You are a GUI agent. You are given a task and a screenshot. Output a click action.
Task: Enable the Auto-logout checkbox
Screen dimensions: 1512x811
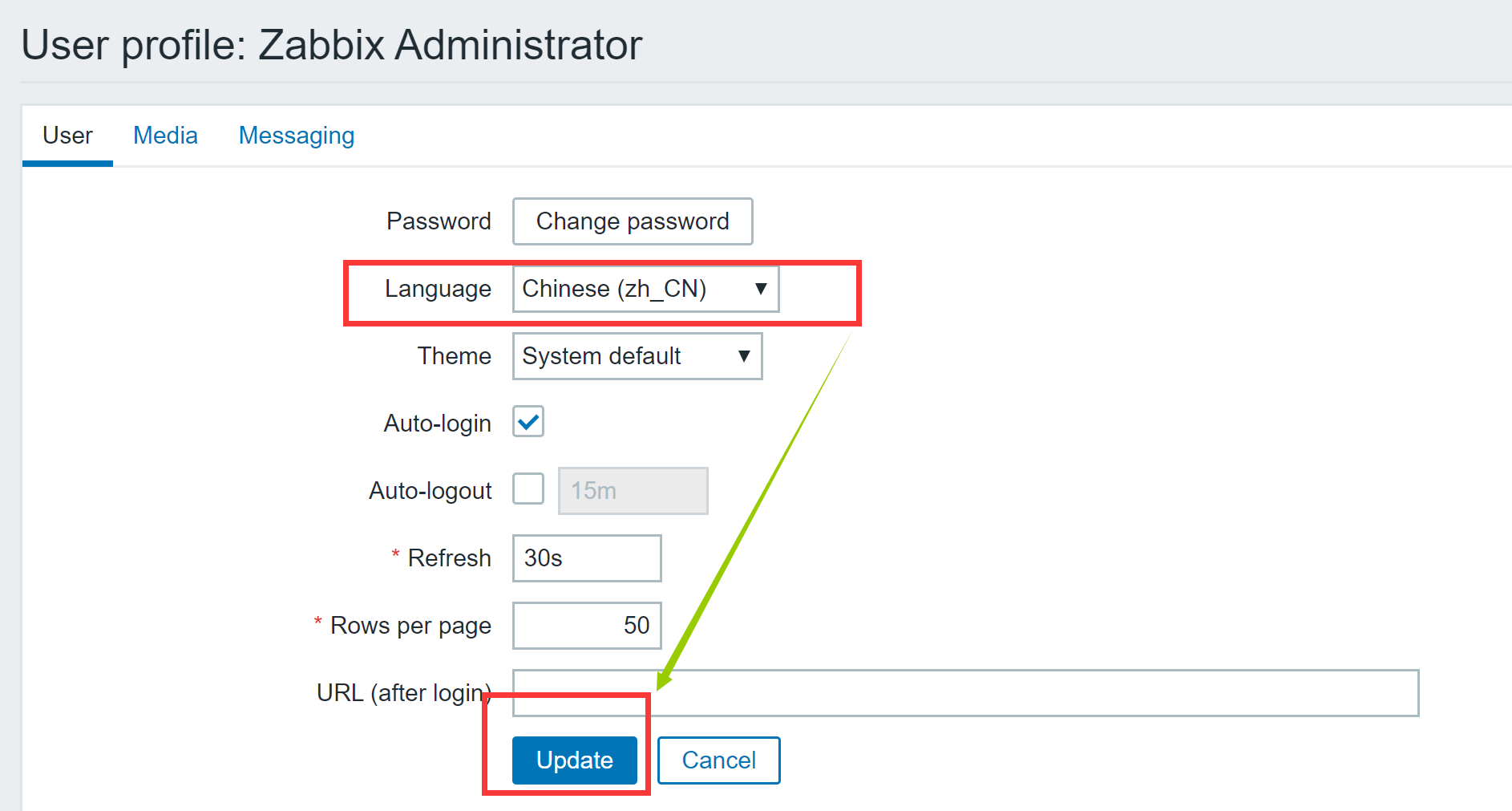(528, 489)
